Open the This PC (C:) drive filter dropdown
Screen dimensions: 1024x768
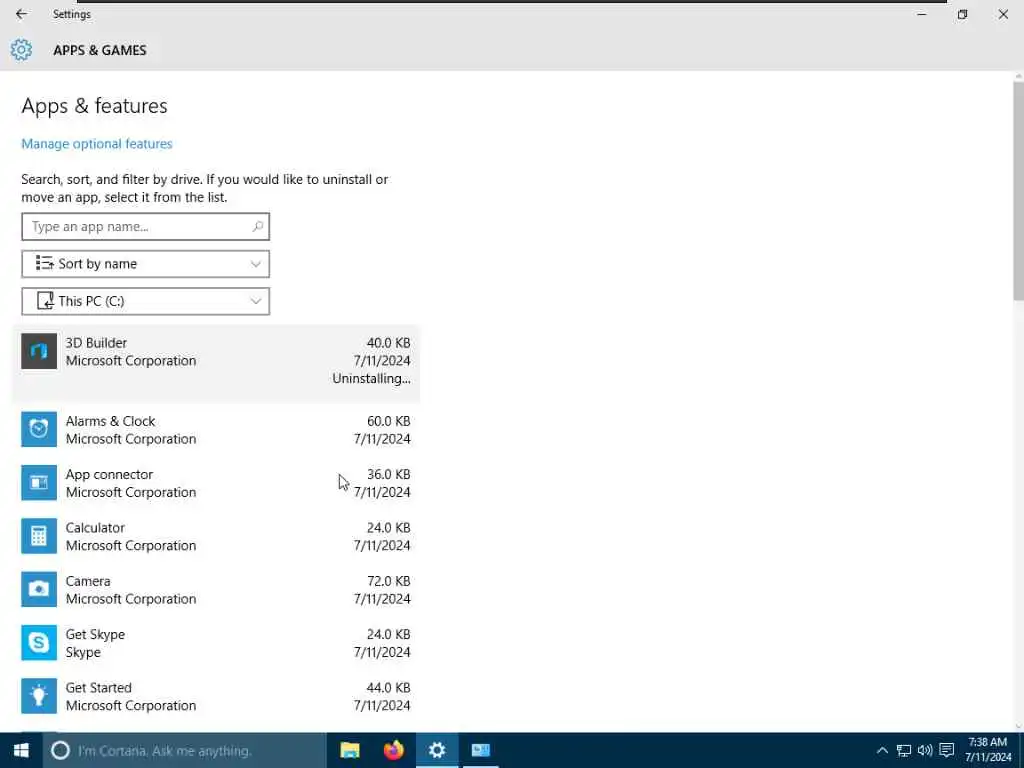click(x=145, y=301)
